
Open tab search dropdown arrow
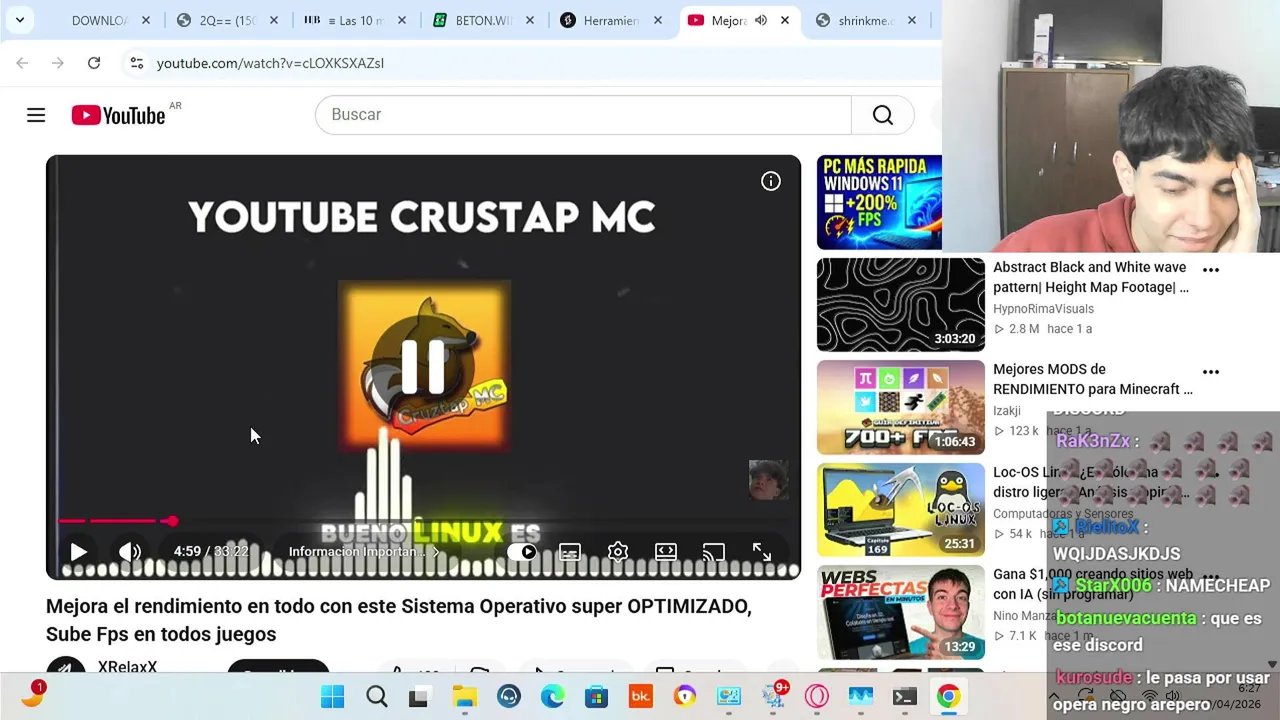coord(19,20)
